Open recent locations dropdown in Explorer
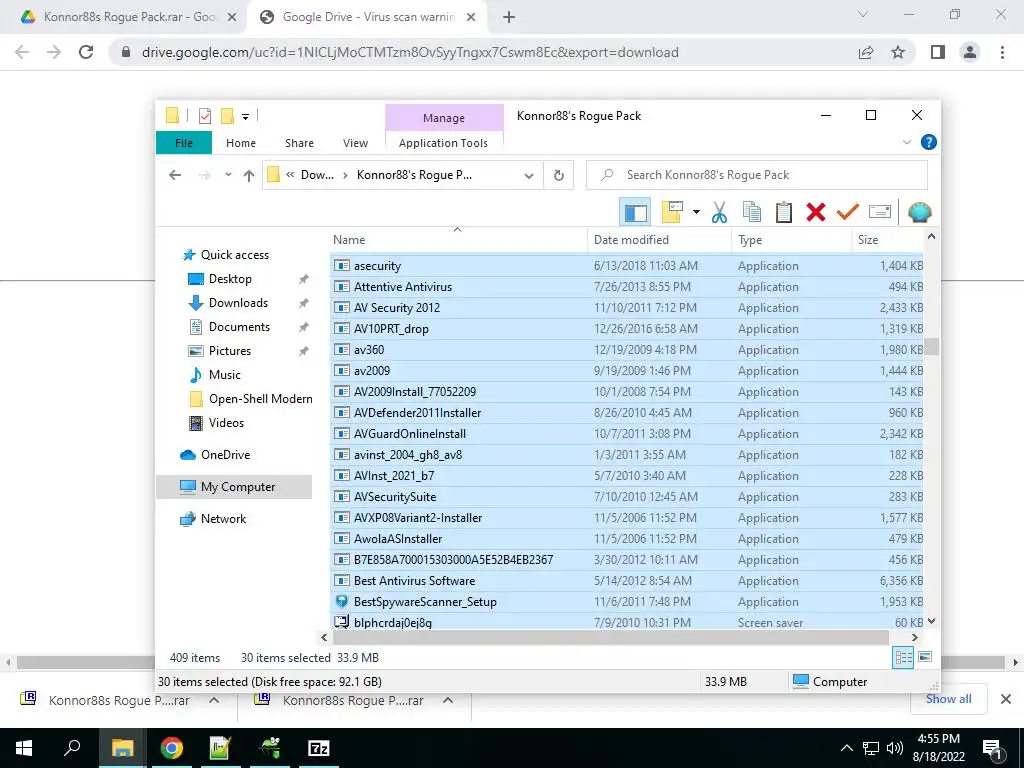Image resolution: width=1024 pixels, height=768 pixels. [228, 175]
